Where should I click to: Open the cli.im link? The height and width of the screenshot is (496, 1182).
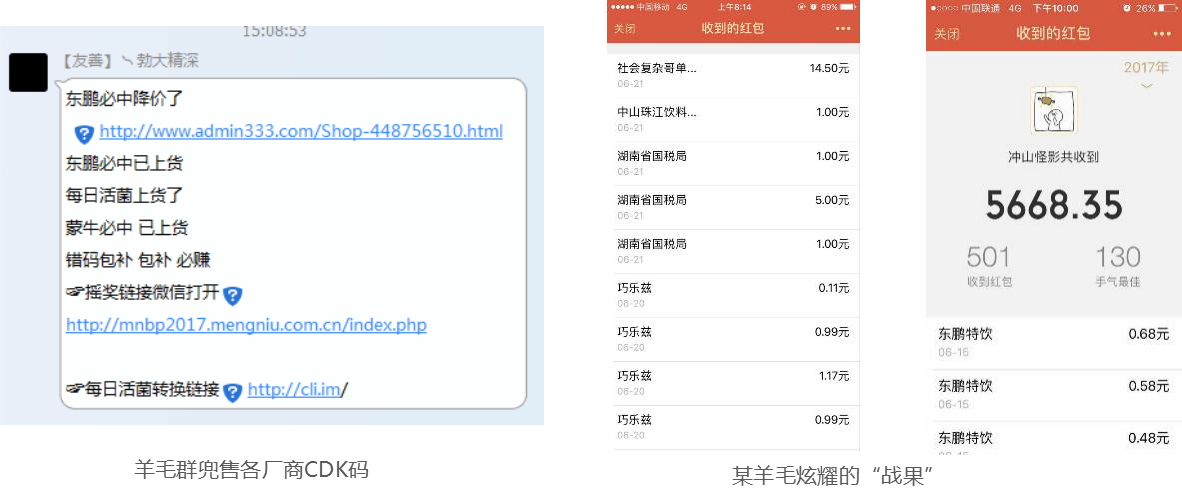(295, 390)
